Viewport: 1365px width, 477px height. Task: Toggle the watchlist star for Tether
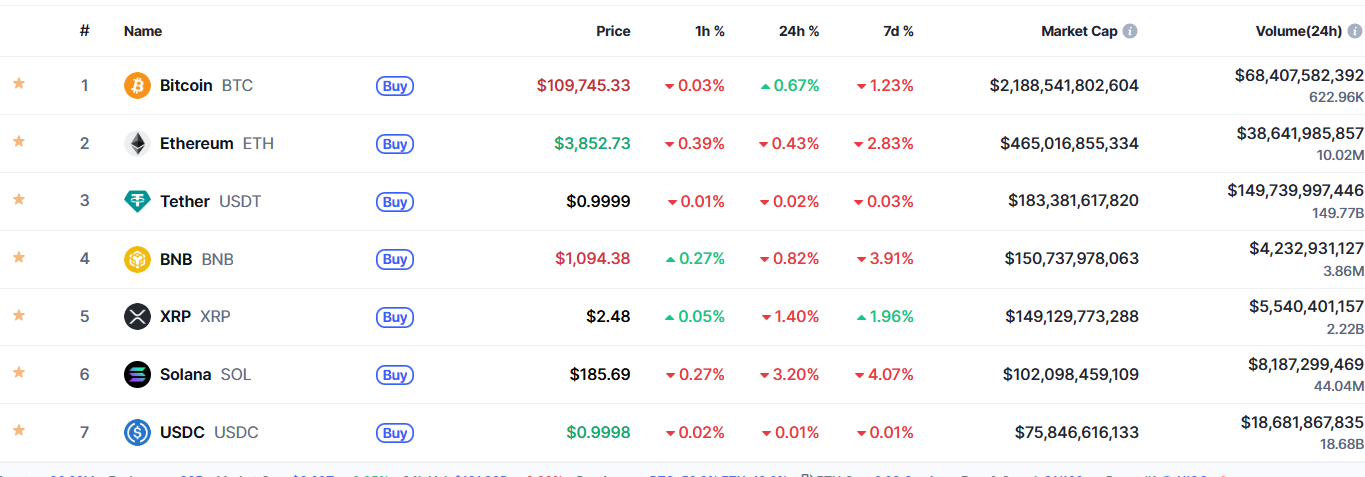pyautogui.click(x=18, y=199)
